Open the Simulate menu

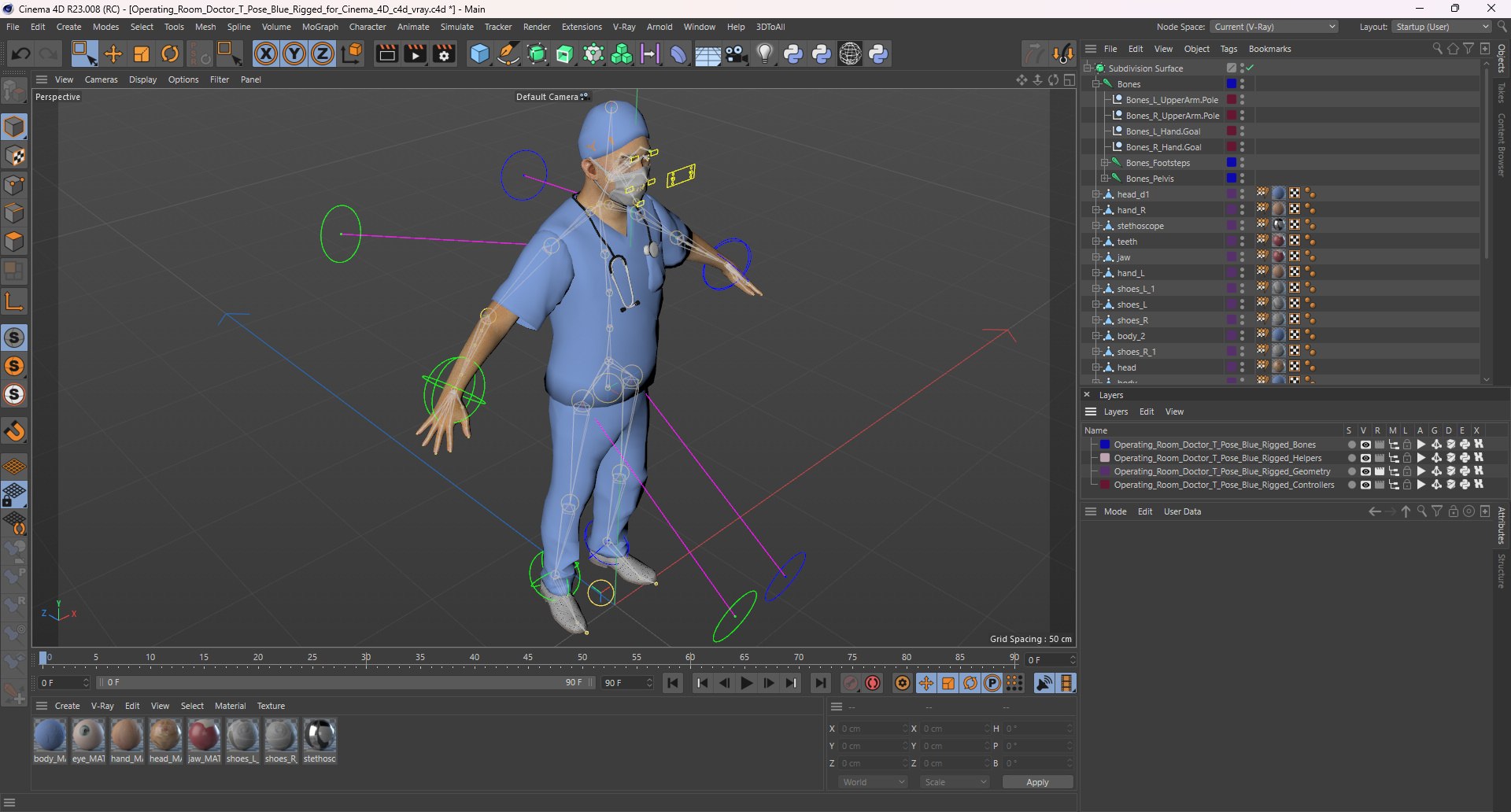click(457, 27)
